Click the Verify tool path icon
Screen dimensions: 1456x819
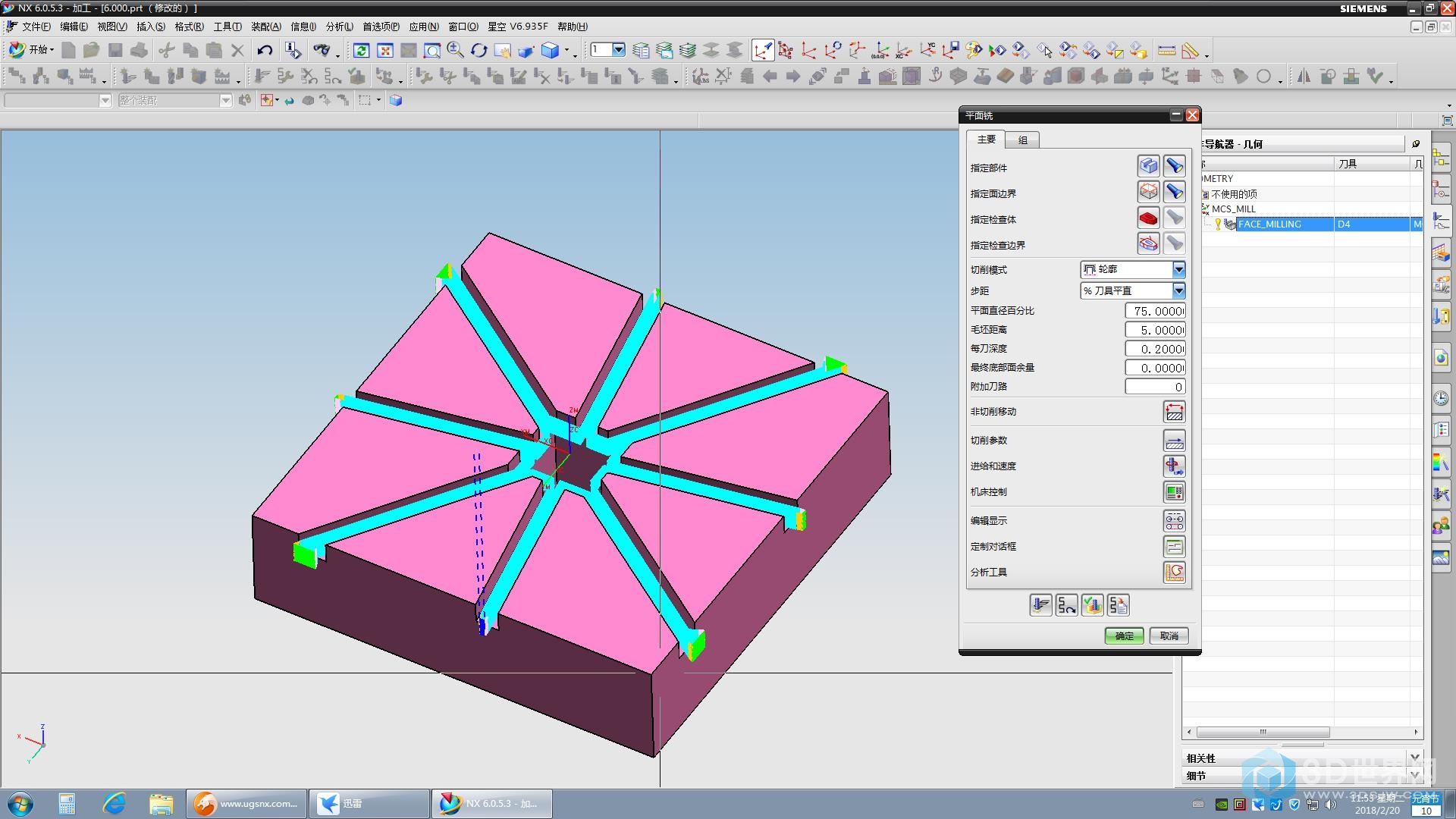click(1092, 605)
